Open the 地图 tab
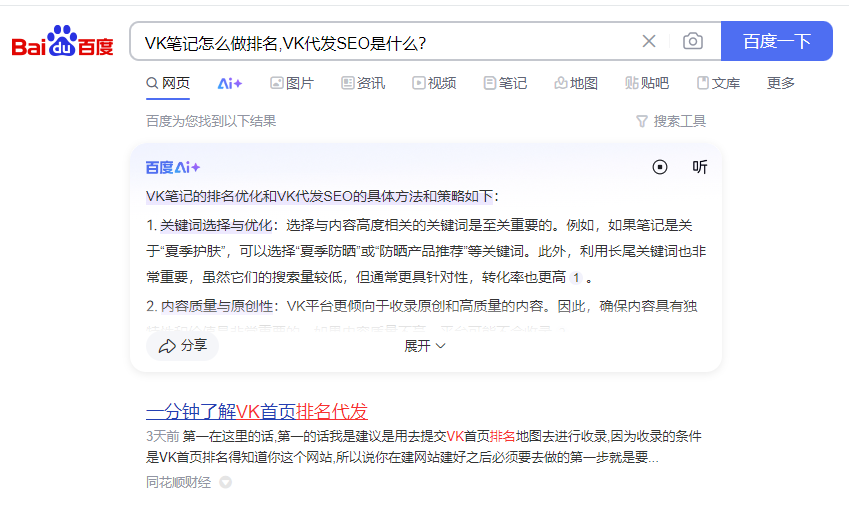849x510 pixels. pos(576,83)
